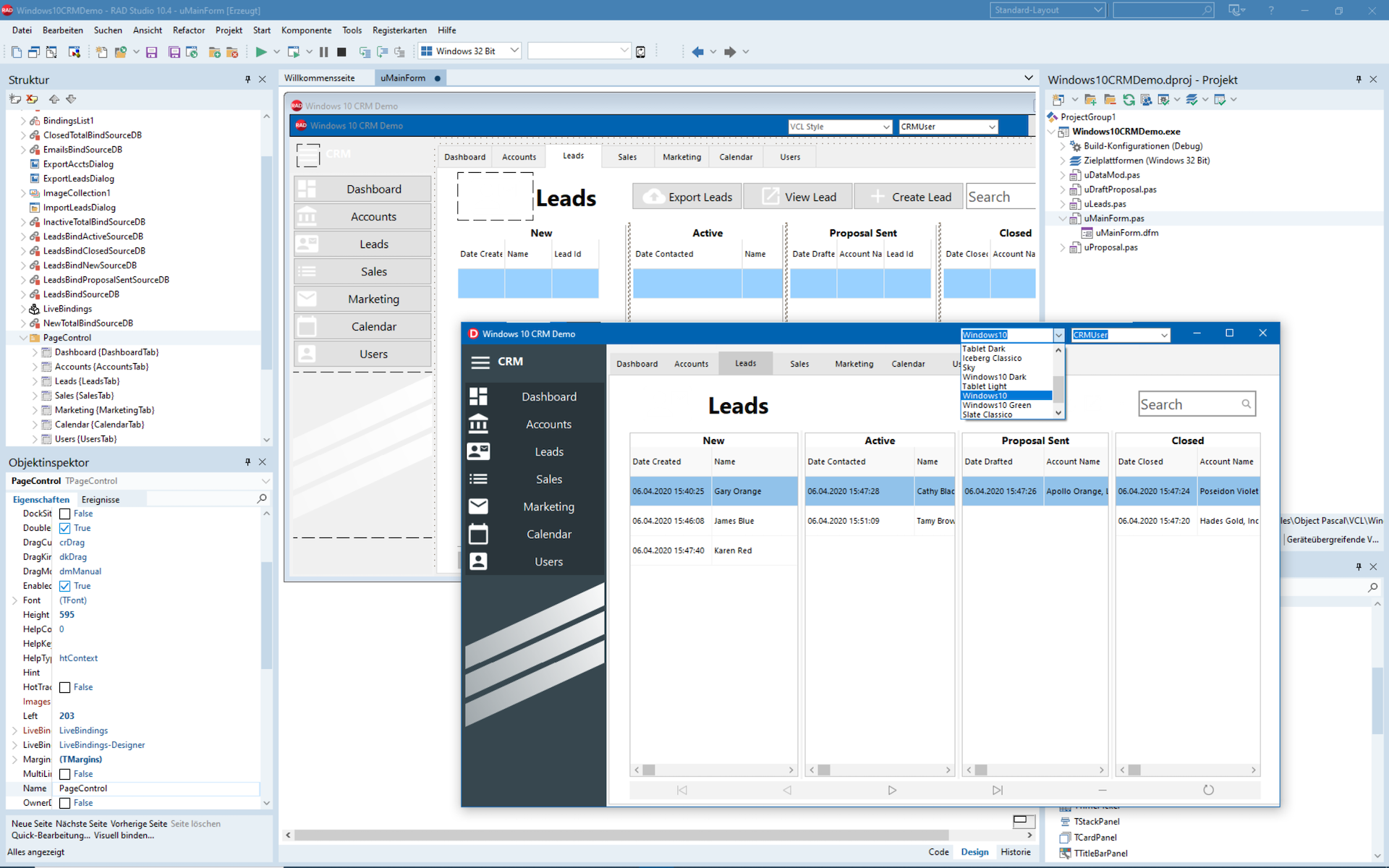Select Windows10 Green in style list
This screenshot has width=1389, height=868.
click(x=996, y=405)
